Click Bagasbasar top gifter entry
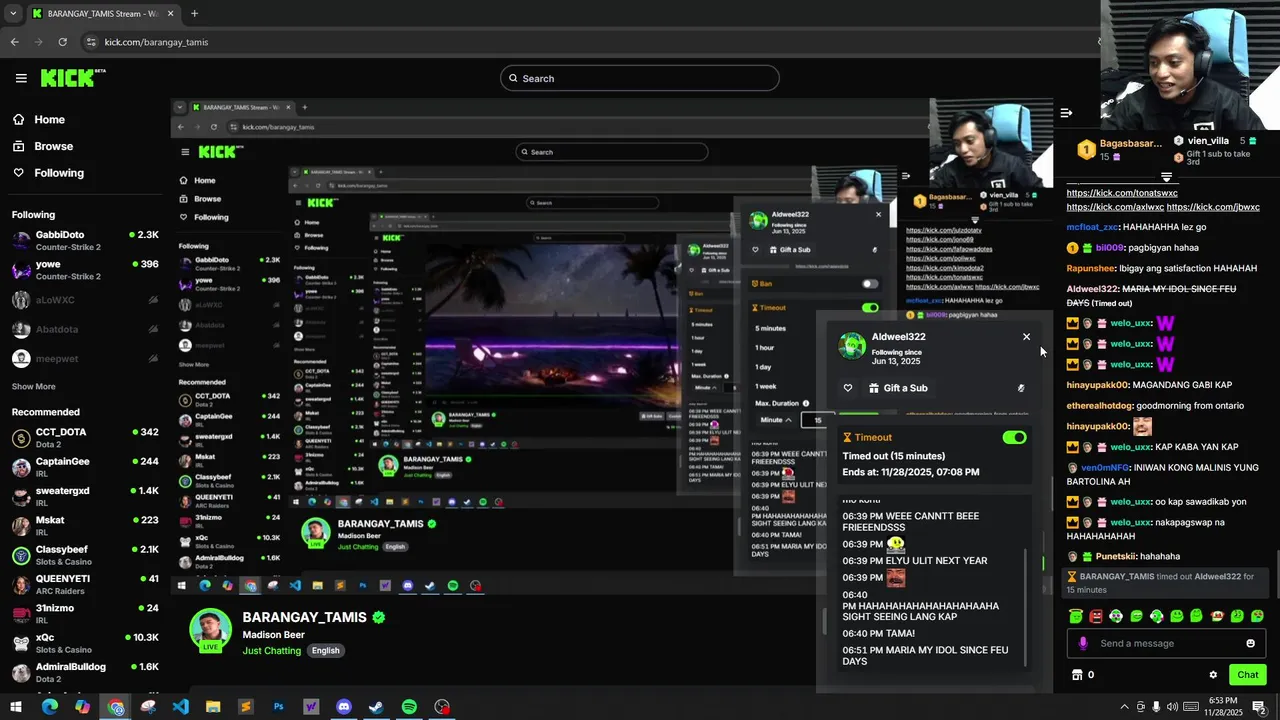Image resolution: width=1280 pixels, height=720 pixels. [1120, 149]
